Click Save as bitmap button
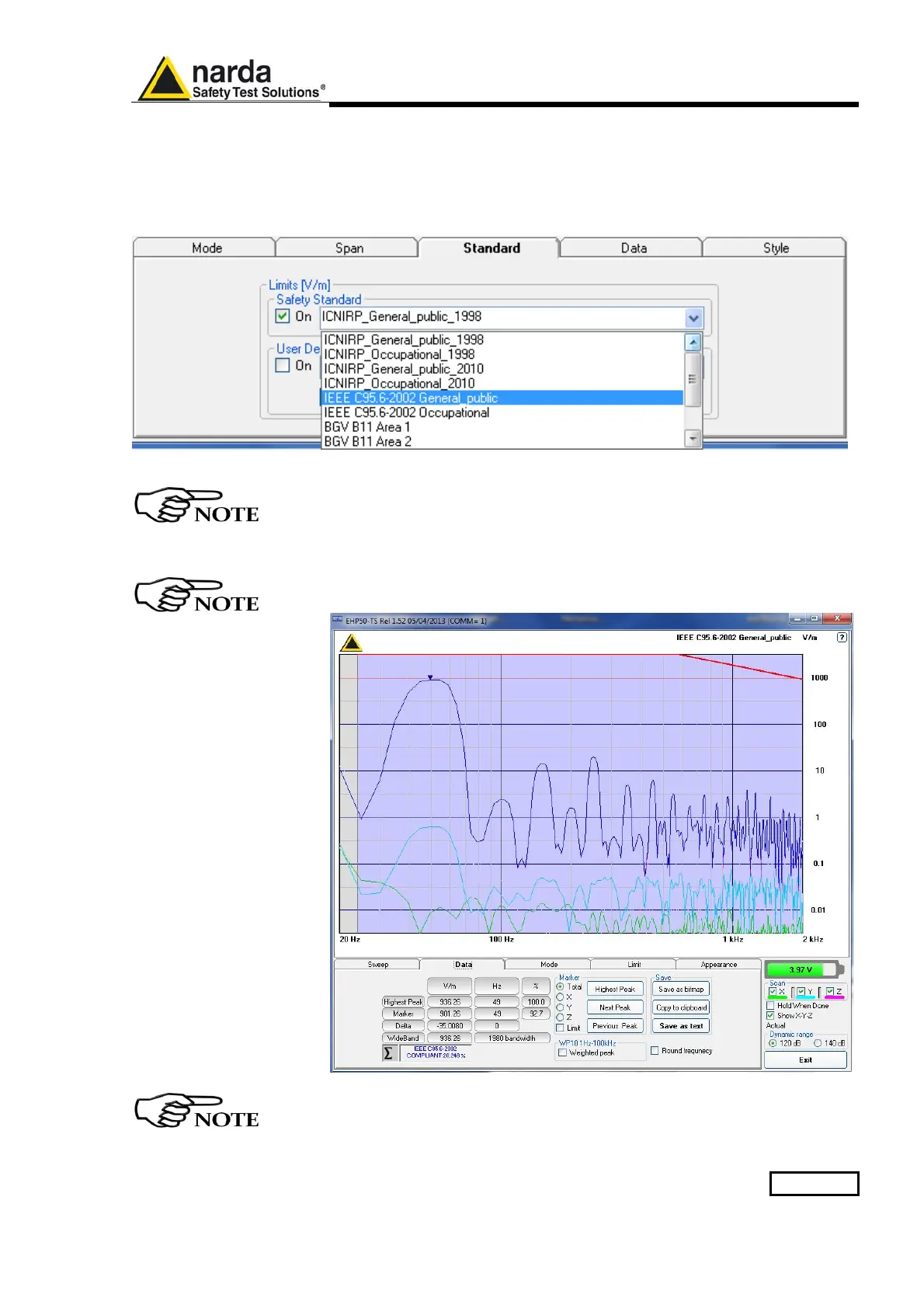 coord(681,990)
